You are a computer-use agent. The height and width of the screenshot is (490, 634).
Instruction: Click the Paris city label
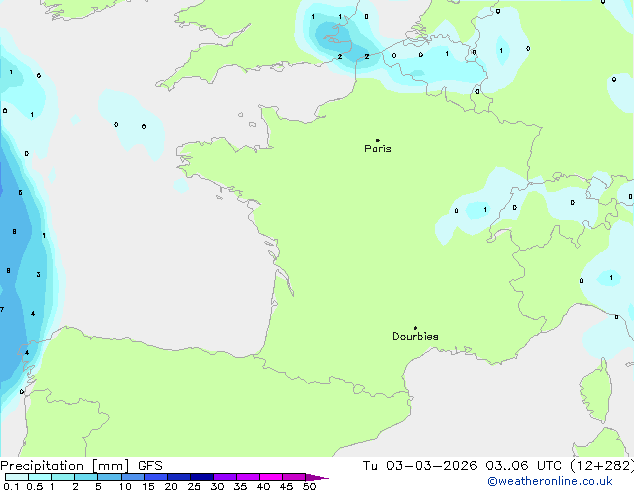pyautogui.click(x=378, y=149)
